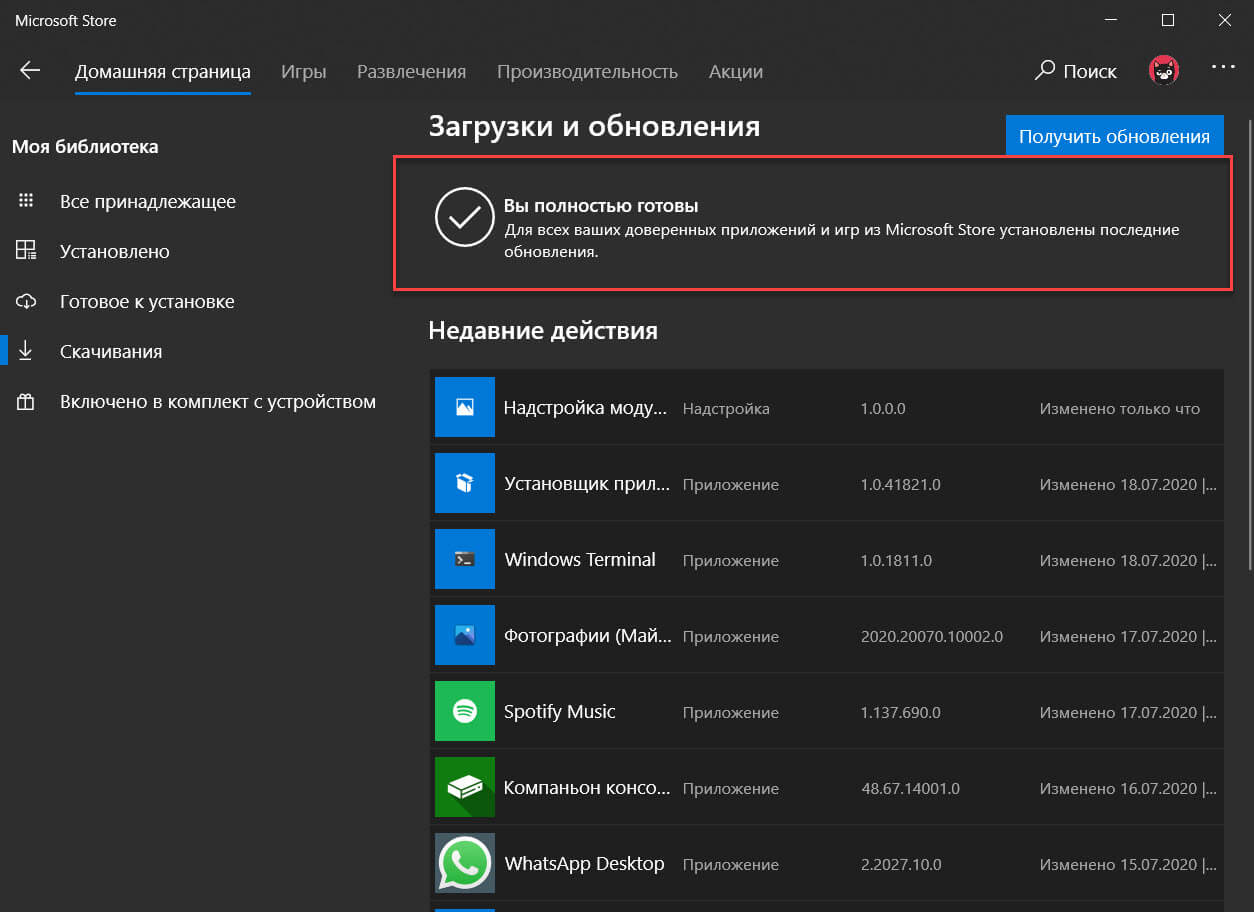The height and width of the screenshot is (912, 1254).
Task: Click version 2020.20070.10002.0 text
Action: 932,636
